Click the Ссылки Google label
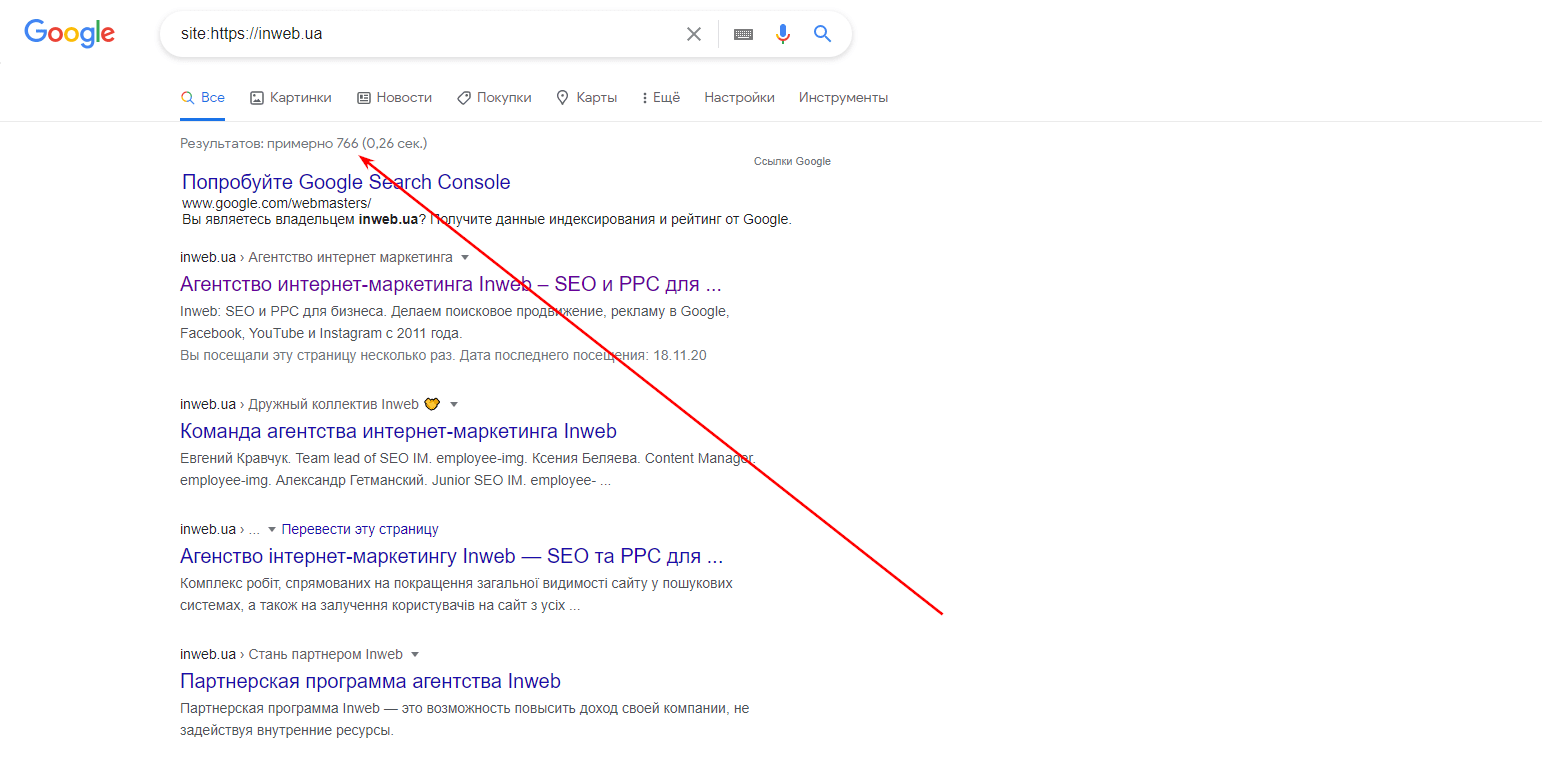The image size is (1542, 770). [x=792, y=161]
